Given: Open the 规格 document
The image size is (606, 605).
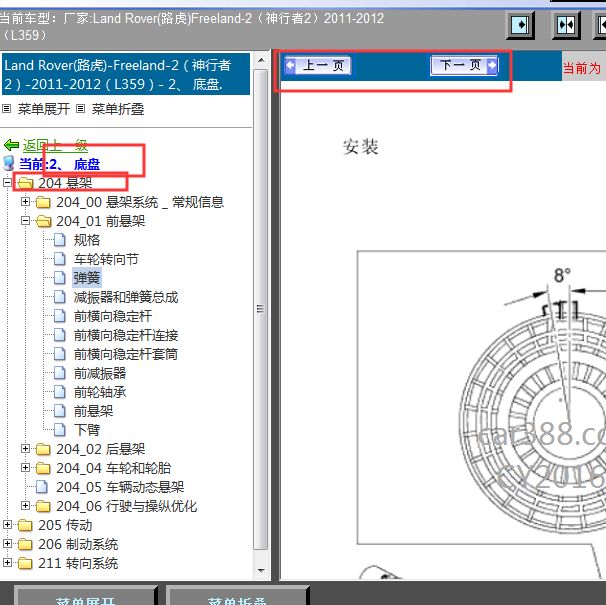Looking at the screenshot, I should coord(87,240).
